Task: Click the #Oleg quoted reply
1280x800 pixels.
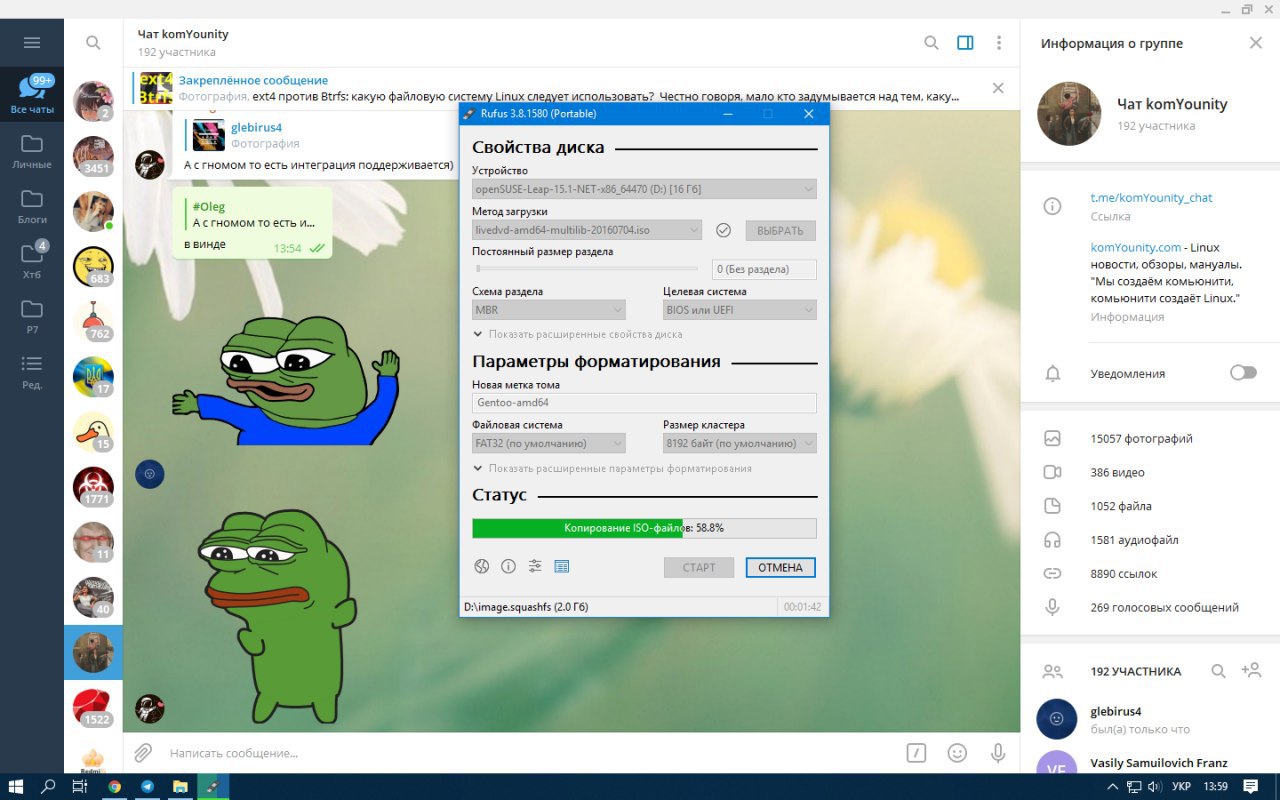Action: tap(252, 215)
